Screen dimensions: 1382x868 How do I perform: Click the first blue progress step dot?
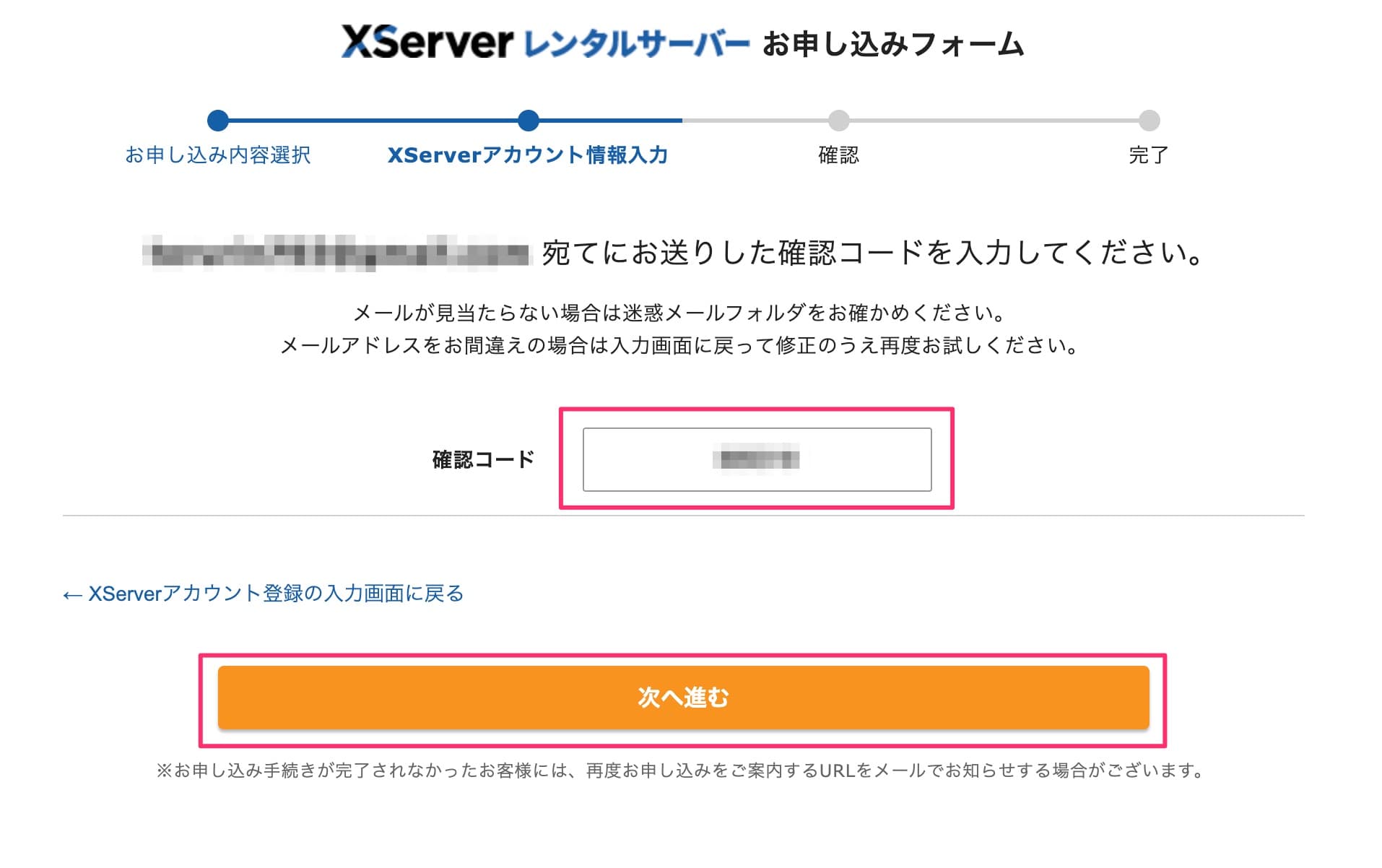tap(218, 121)
